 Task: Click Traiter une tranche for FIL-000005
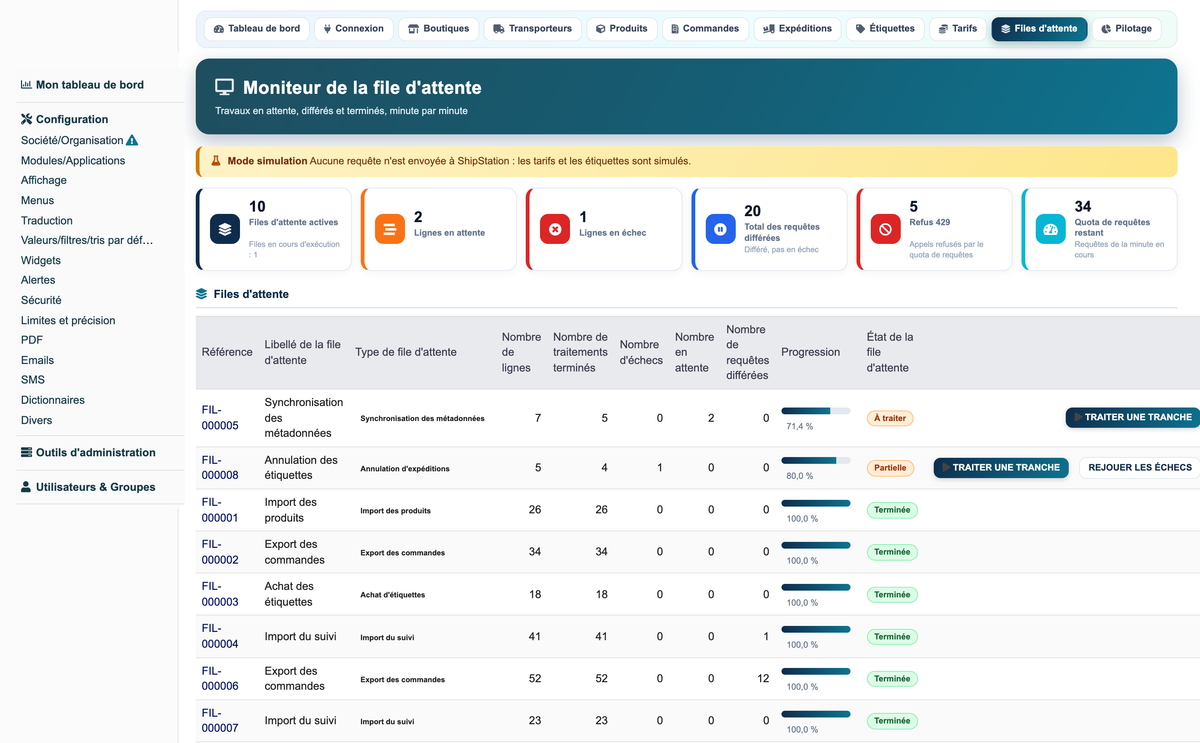(x=1133, y=417)
